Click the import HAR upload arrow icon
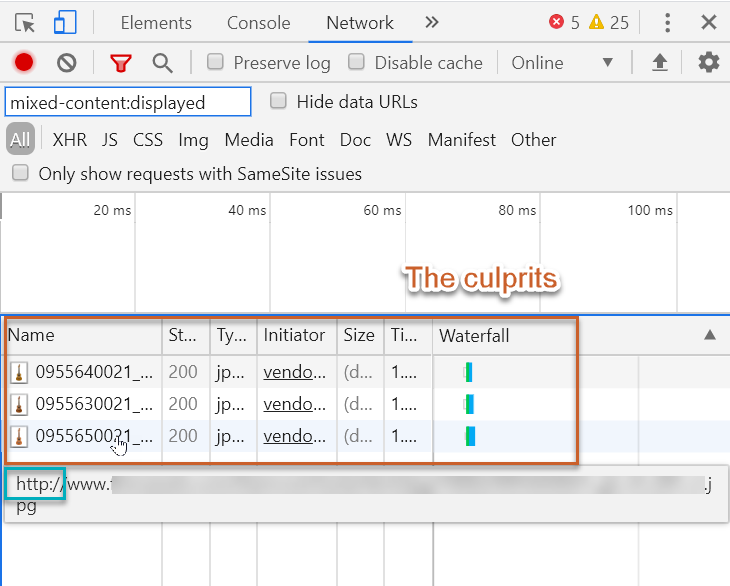 [x=660, y=63]
